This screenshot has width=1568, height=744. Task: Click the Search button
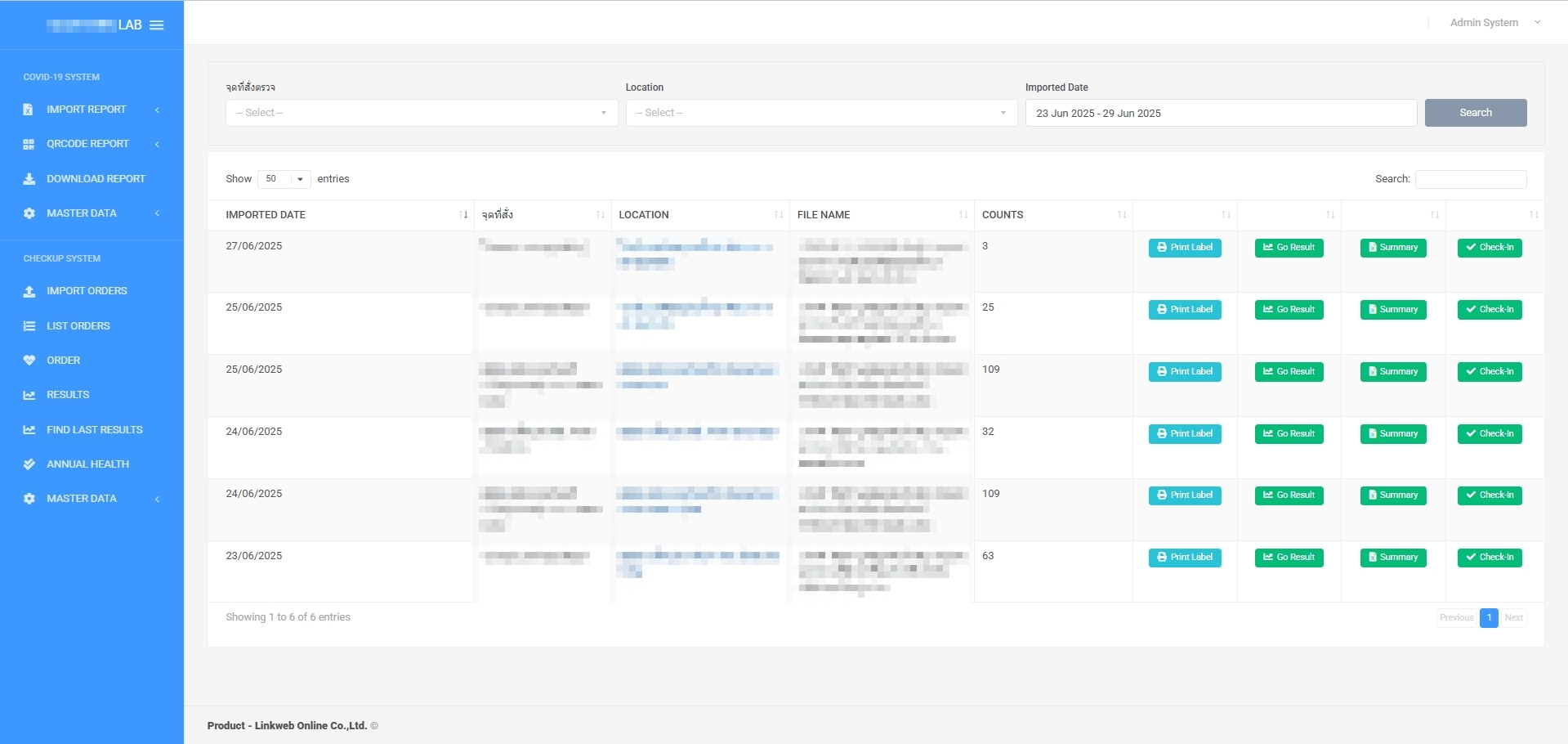(x=1475, y=113)
